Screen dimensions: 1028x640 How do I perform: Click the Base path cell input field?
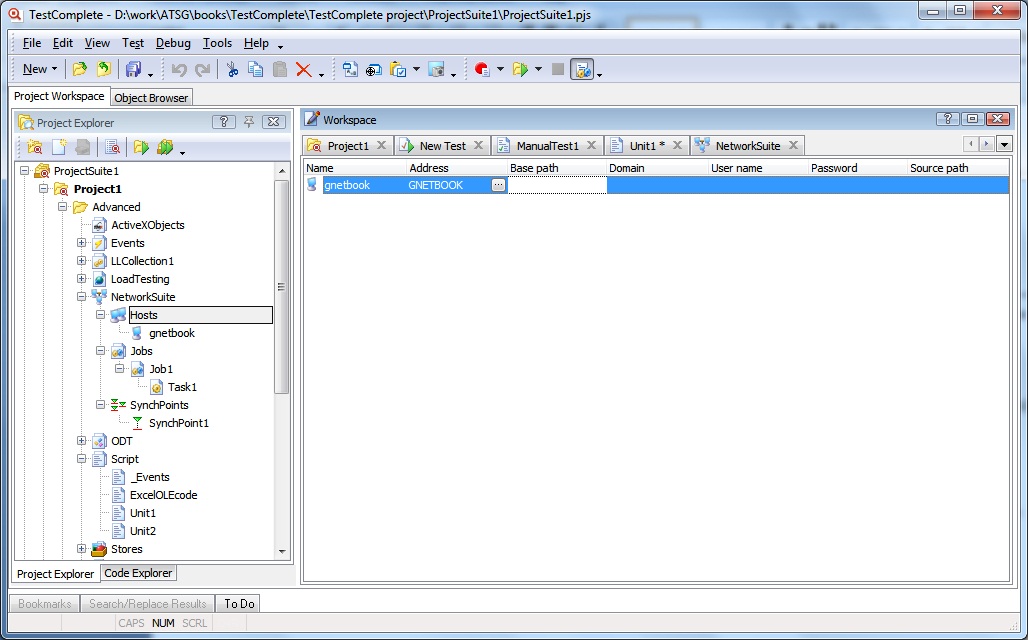556,185
